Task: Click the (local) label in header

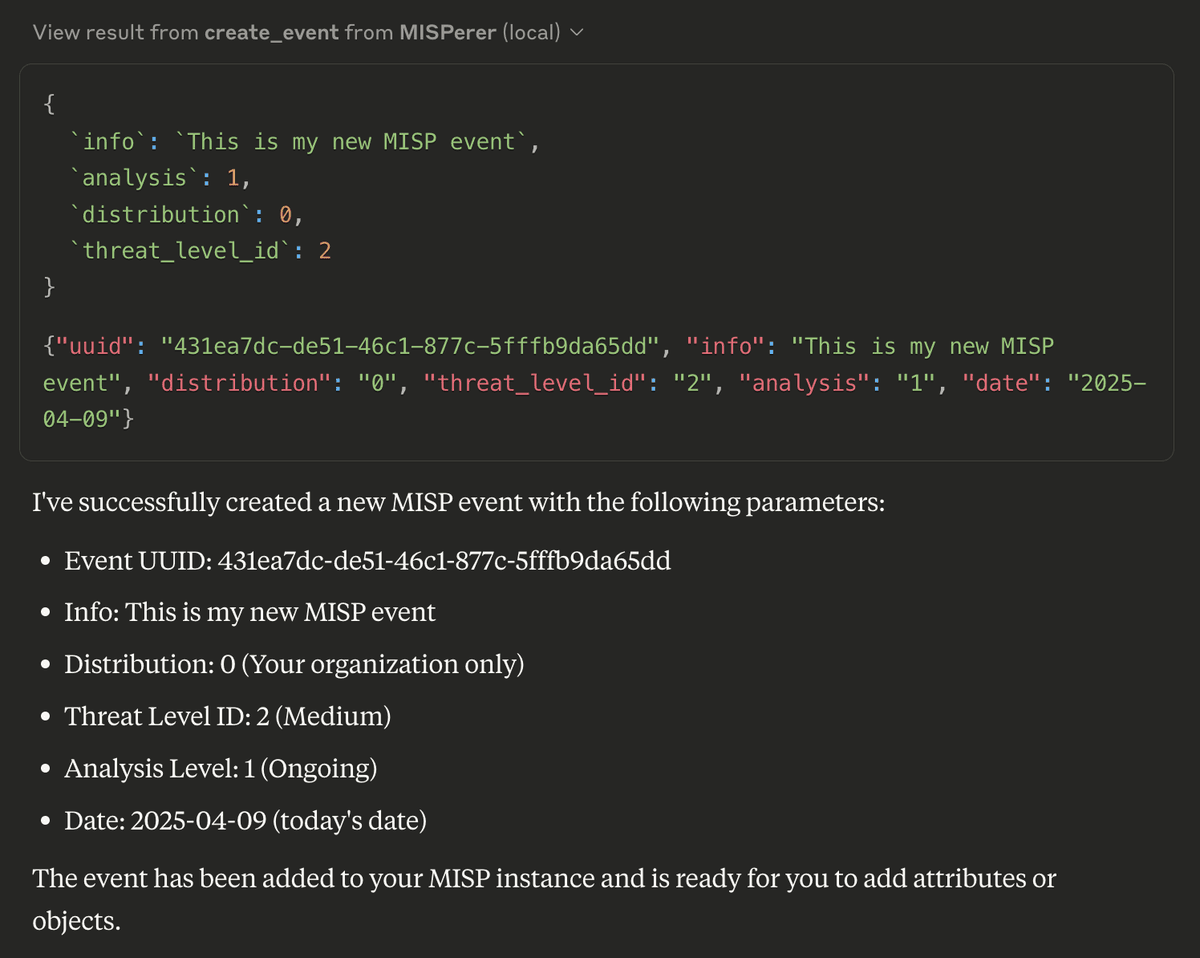Action: [531, 32]
